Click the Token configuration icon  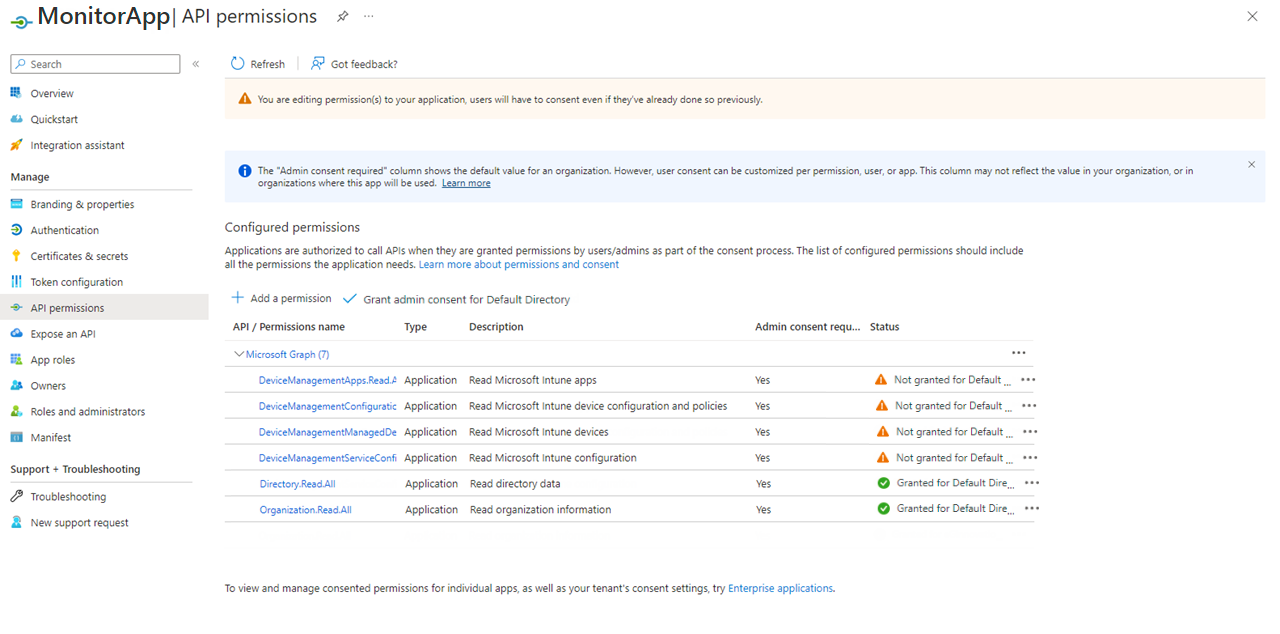(x=16, y=282)
